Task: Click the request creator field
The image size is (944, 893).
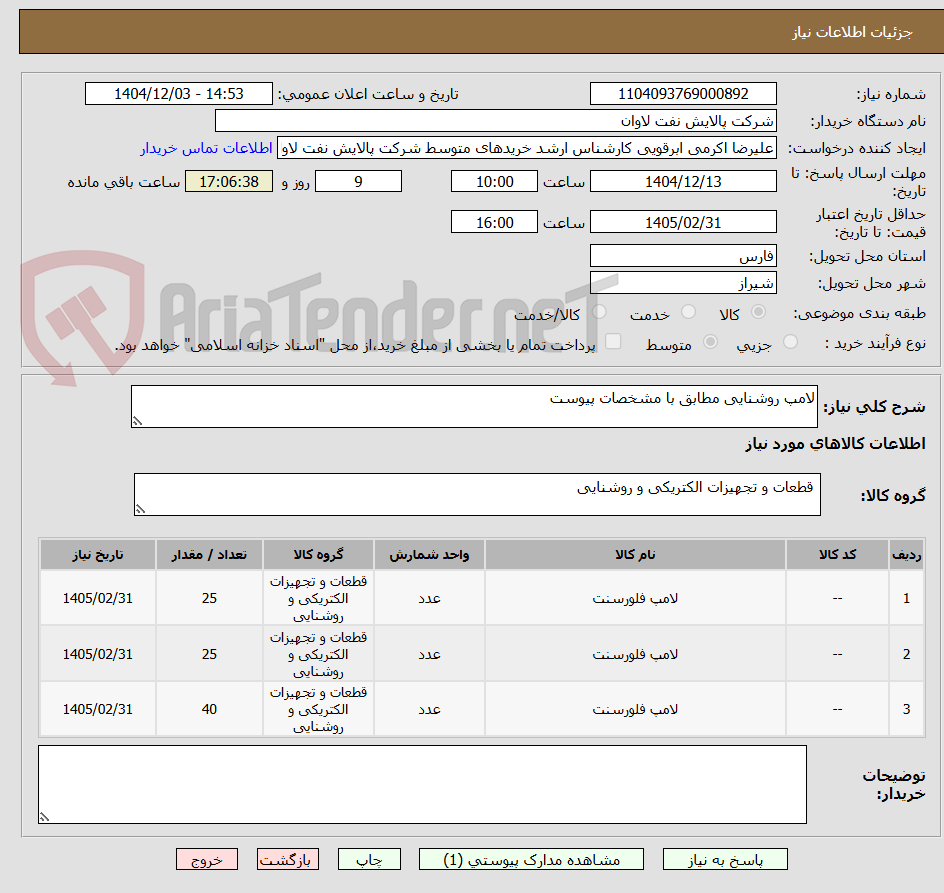Action: (527, 148)
